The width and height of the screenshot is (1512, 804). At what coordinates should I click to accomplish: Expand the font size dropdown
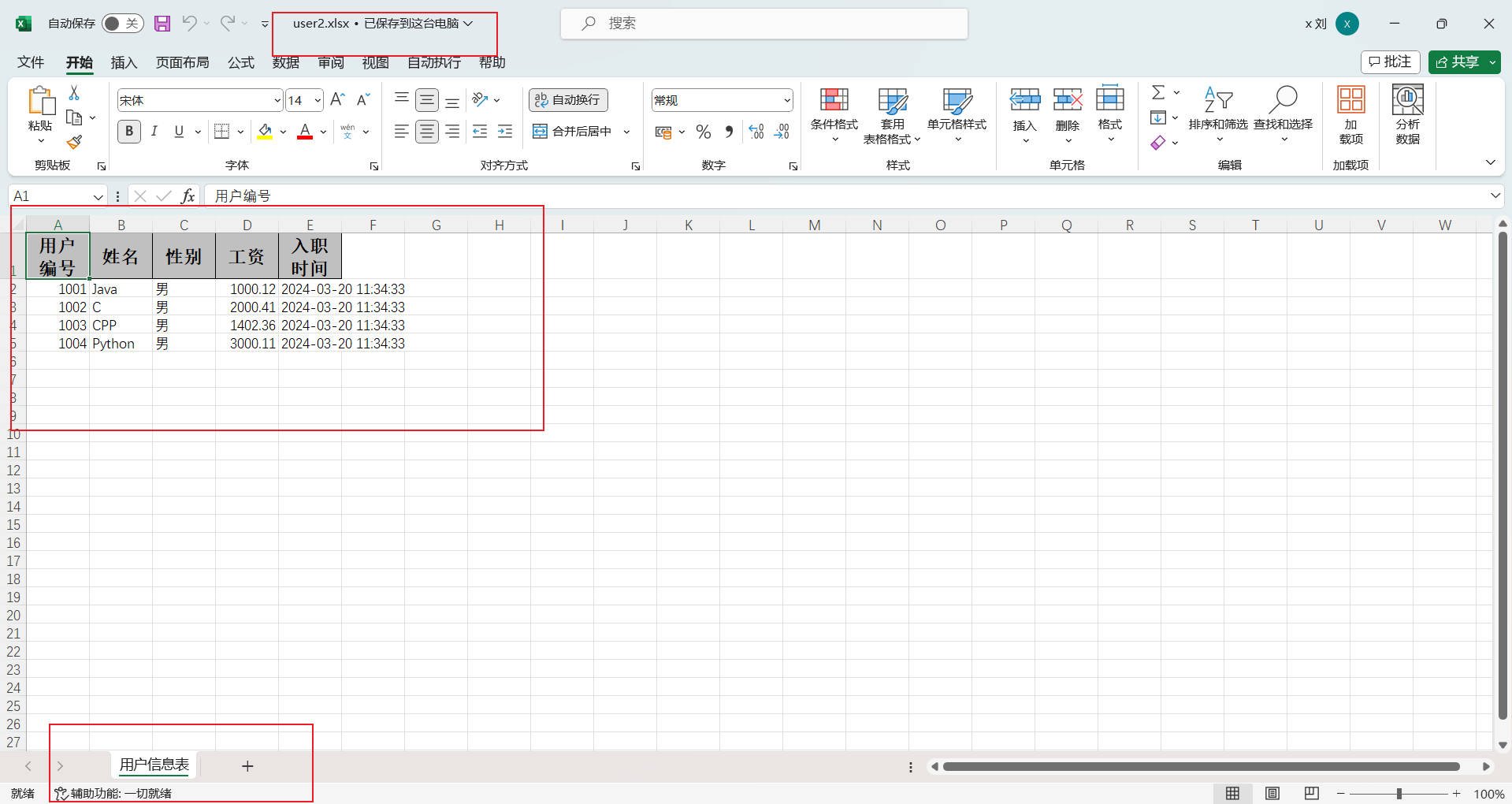pyautogui.click(x=318, y=101)
